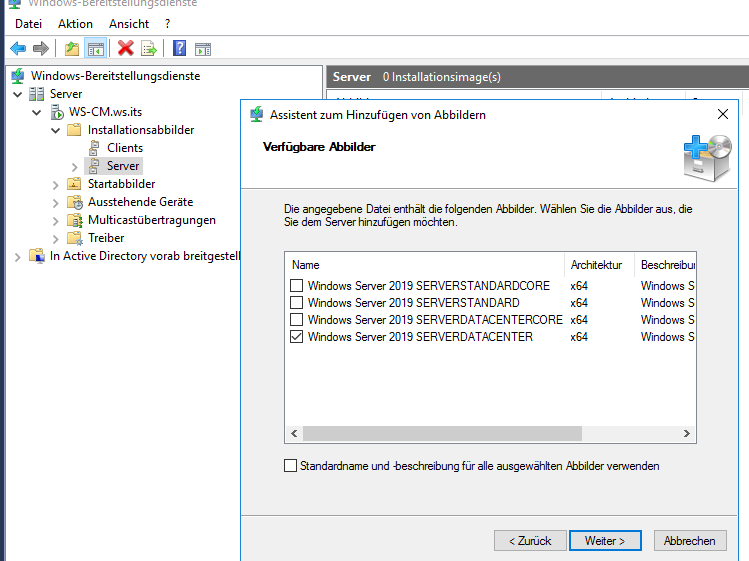Open the Datei menu
Image resolution: width=749 pixels, height=561 pixels.
28,24
